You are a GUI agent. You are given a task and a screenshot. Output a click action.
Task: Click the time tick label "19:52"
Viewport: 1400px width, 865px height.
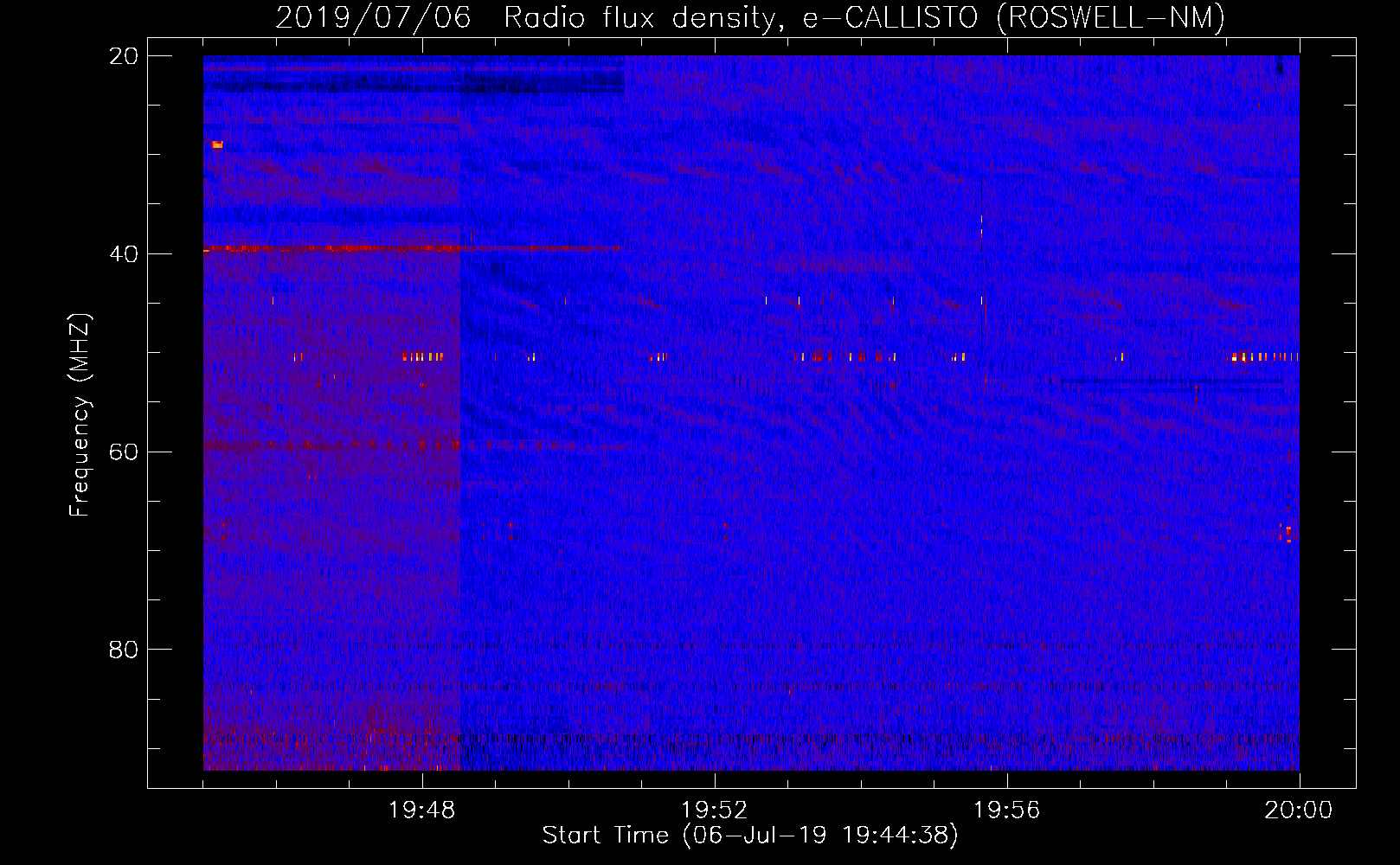tap(715, 811)
